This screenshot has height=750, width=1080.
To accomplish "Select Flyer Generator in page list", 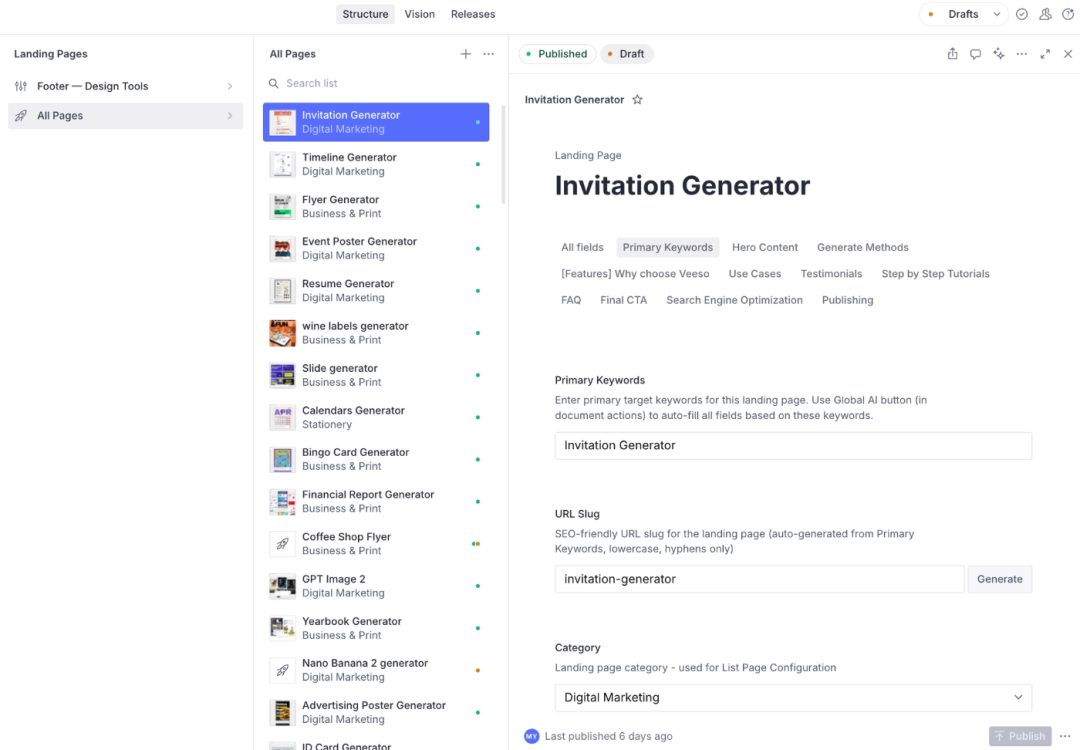I will pyautogui.click(x=376, y=207).
